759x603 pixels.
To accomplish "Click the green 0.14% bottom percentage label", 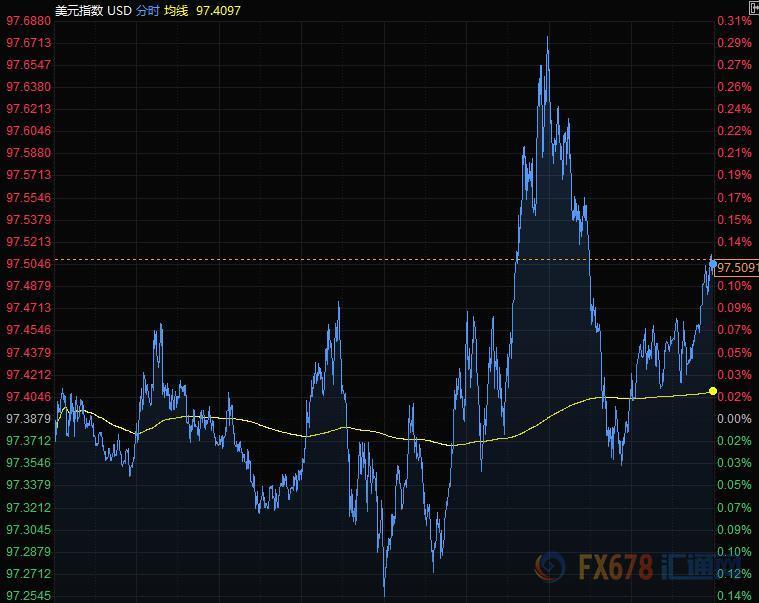I will pos(734,596).
